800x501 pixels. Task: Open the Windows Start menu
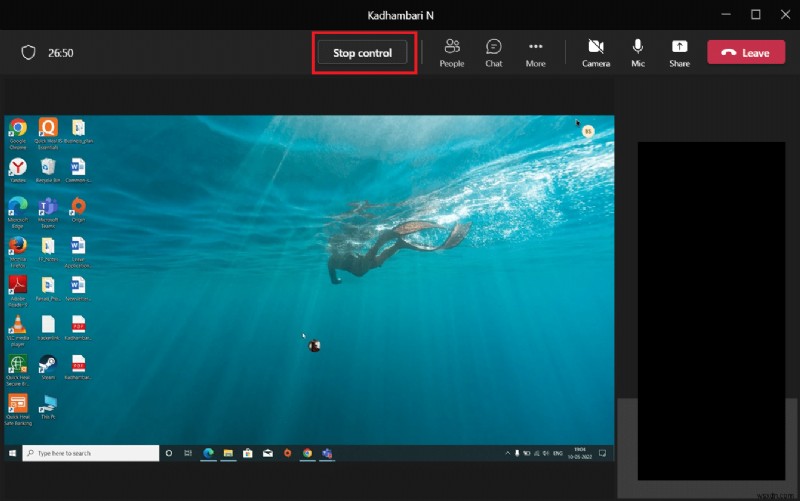12,453
